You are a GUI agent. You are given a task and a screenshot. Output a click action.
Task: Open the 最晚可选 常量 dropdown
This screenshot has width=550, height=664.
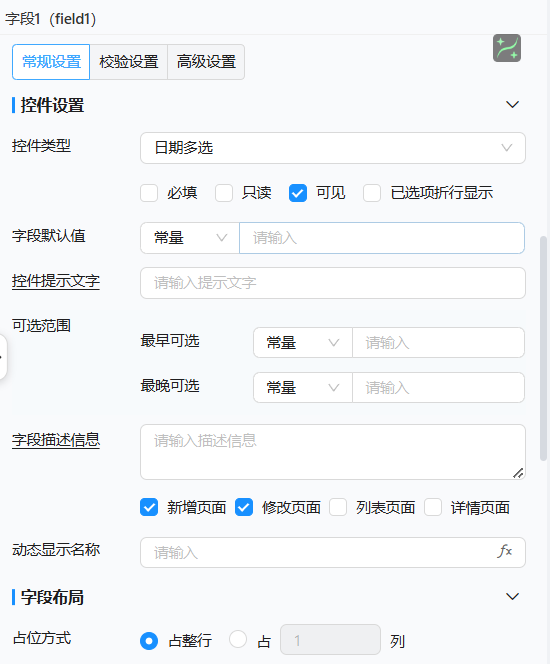[x=303, y=387]
